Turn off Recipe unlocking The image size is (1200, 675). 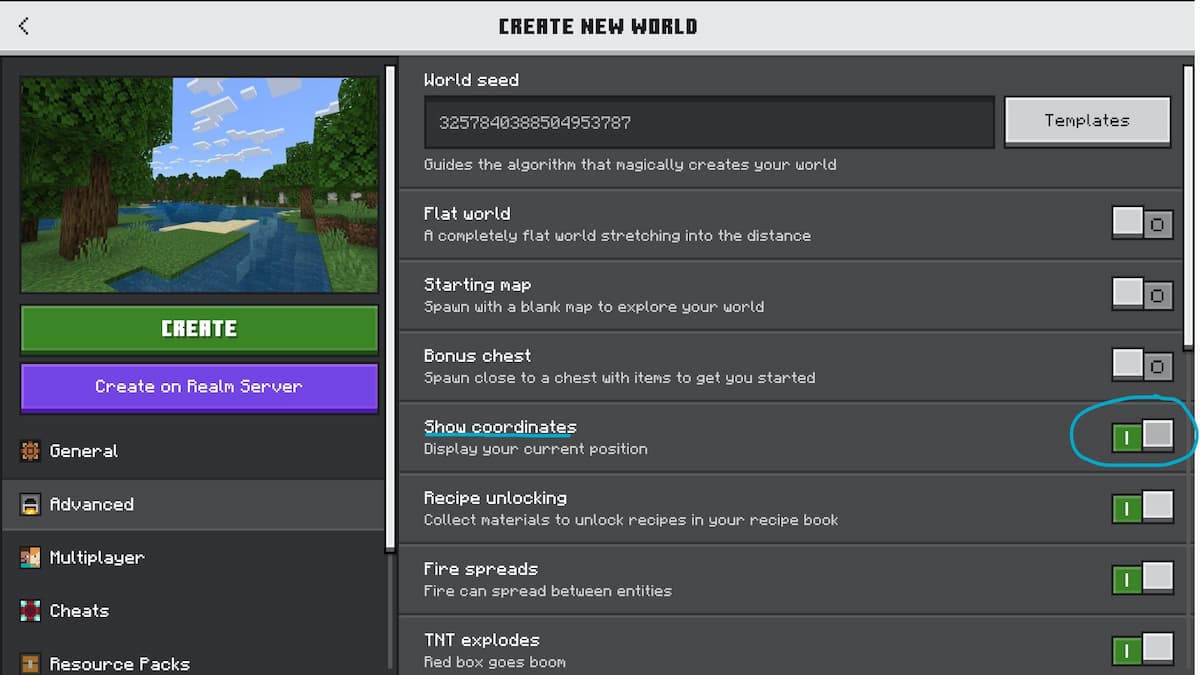click(x=1142, y=507)
